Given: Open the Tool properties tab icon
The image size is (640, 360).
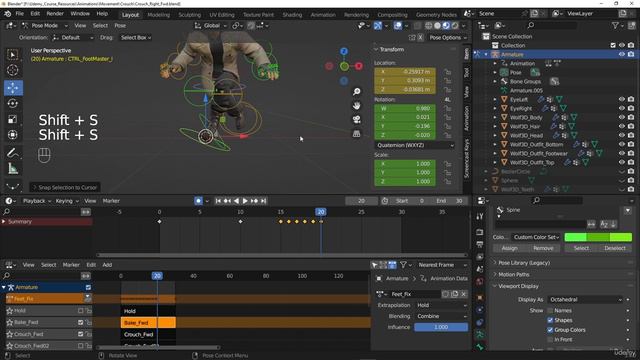Looking at the screenshot, I should pos(480,216).
